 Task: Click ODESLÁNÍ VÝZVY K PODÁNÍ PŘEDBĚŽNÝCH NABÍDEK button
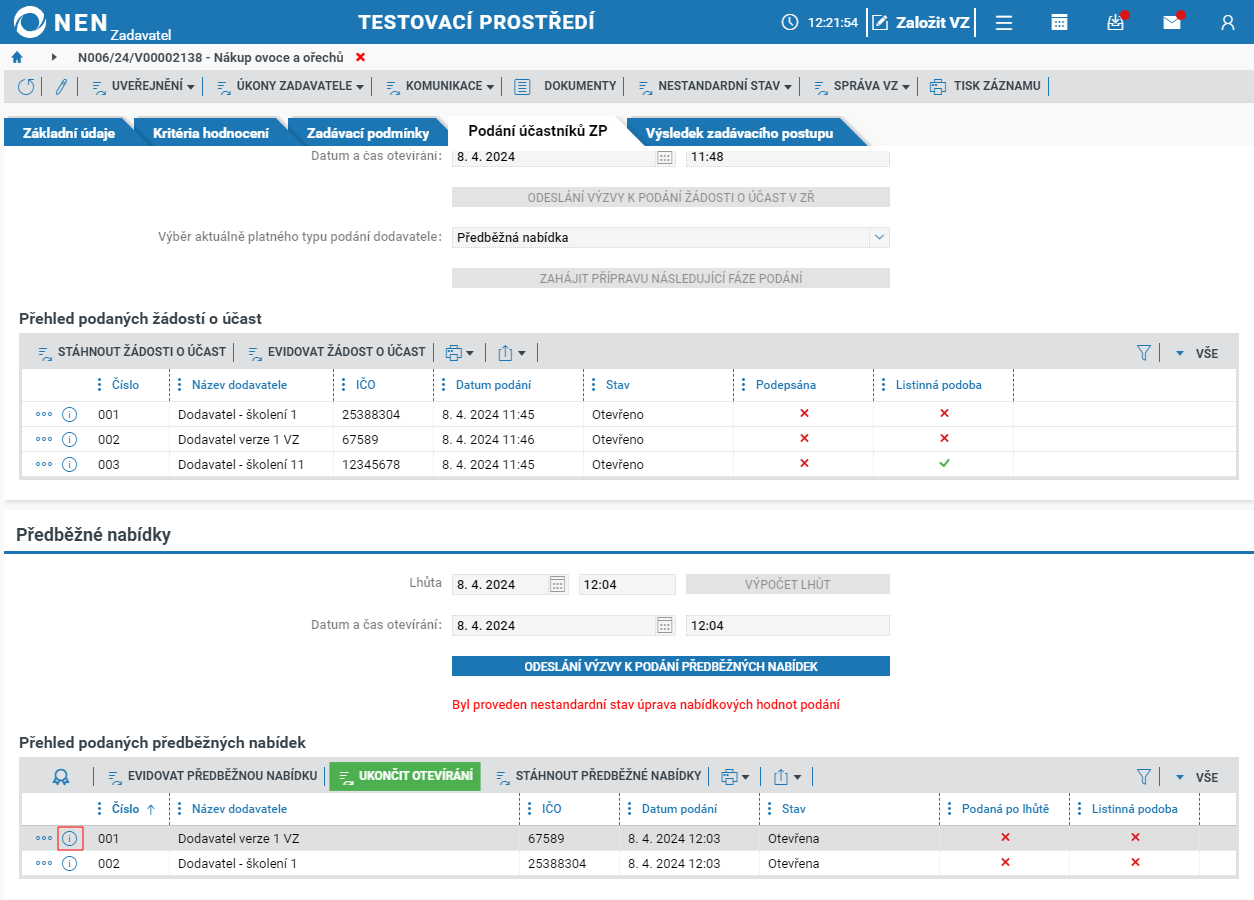(x=670, y=666)
